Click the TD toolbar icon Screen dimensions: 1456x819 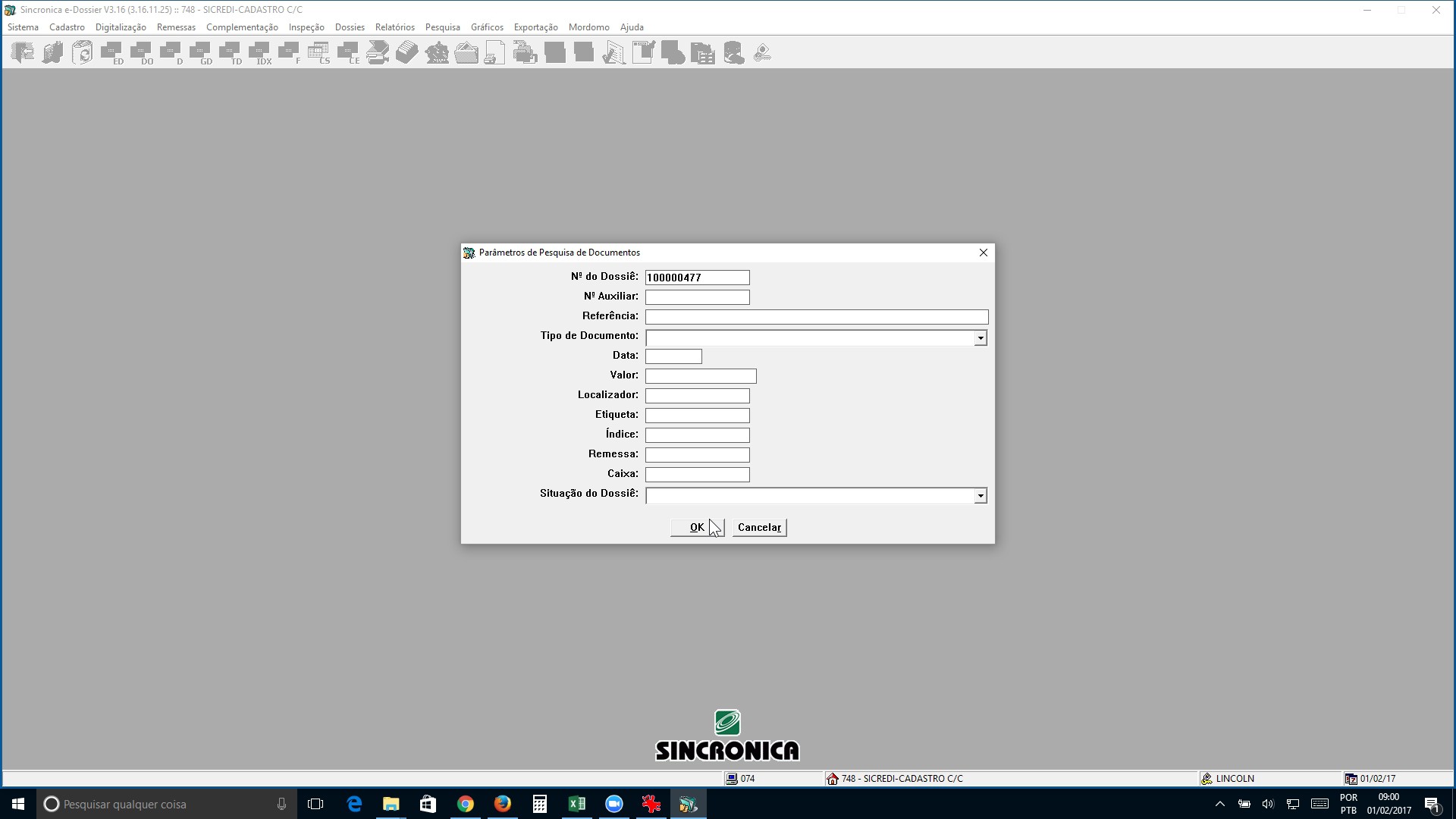[x=231, y=53]
